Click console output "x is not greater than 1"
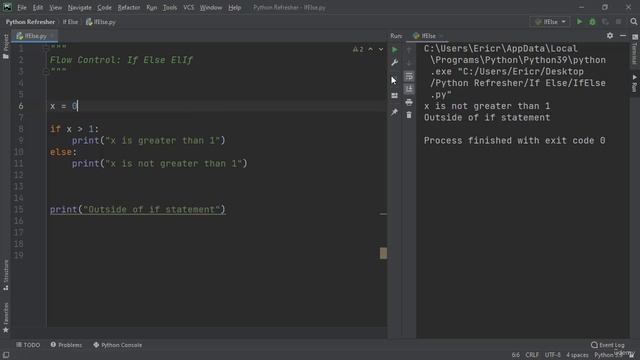This screenshot has height=360, width=640. (487, 107)
